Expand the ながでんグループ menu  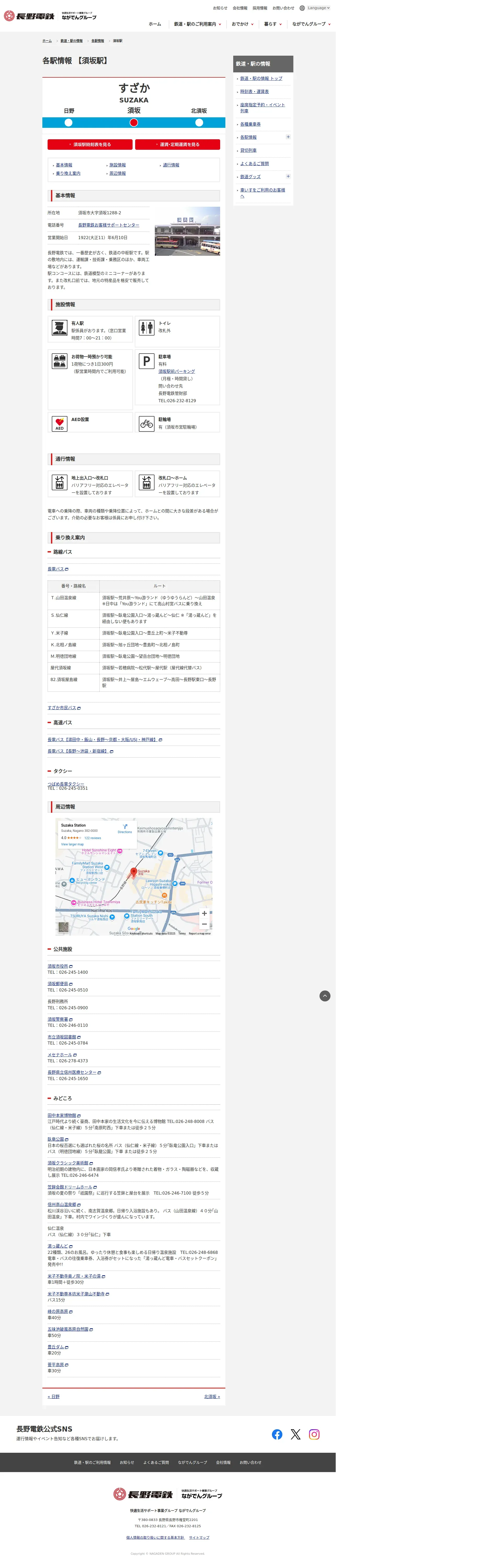[311, 24]
